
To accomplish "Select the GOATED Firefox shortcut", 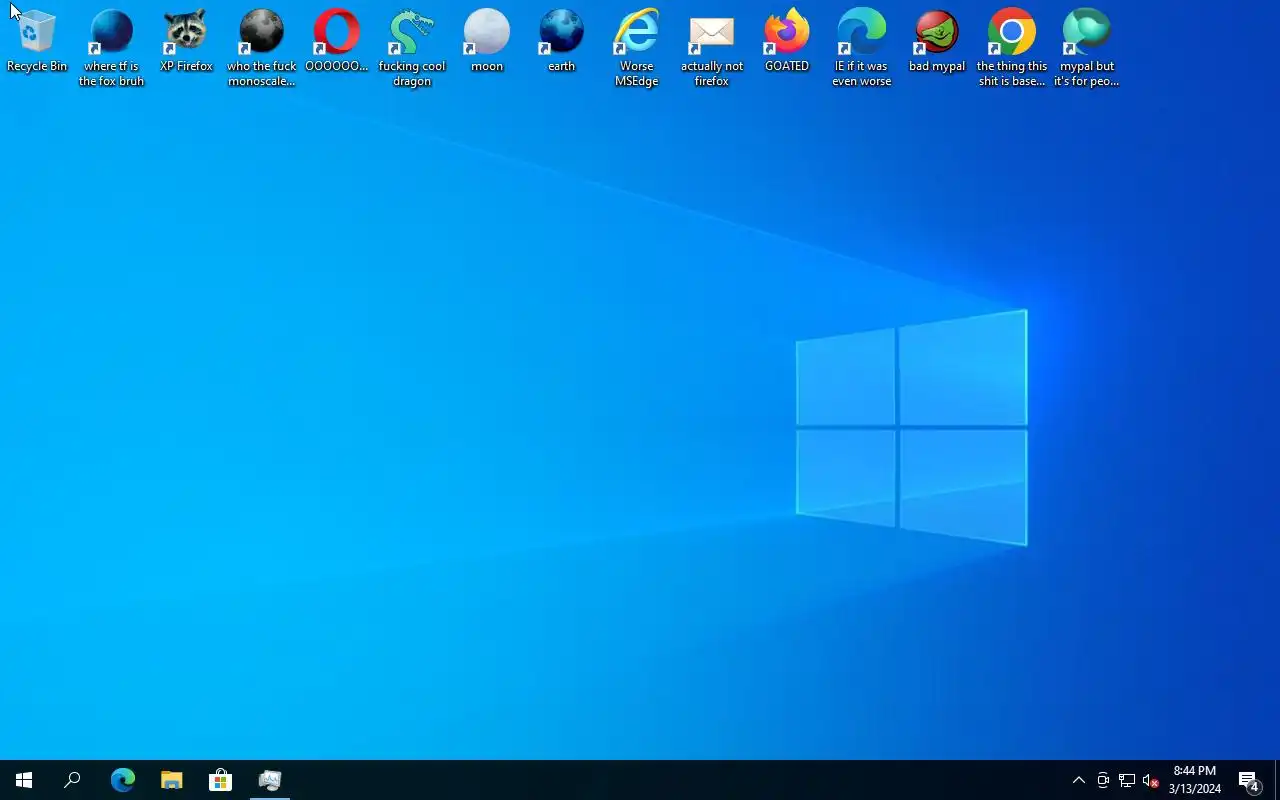I will [x=787, y=41].
